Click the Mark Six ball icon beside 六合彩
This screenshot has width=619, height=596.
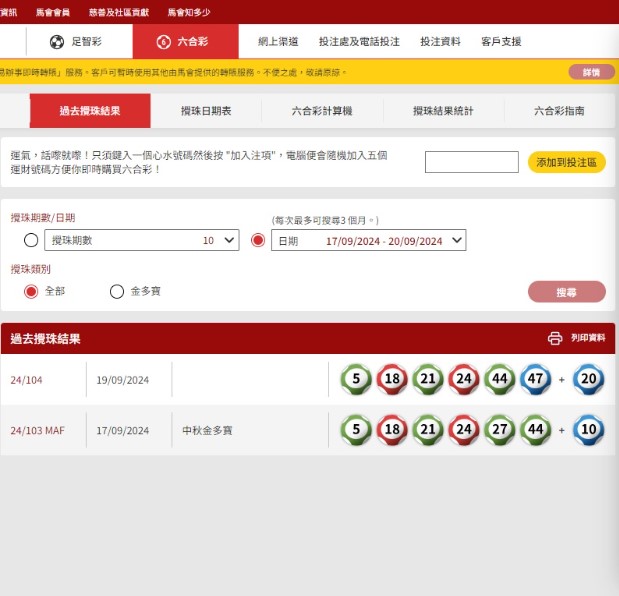pos(163,42)
